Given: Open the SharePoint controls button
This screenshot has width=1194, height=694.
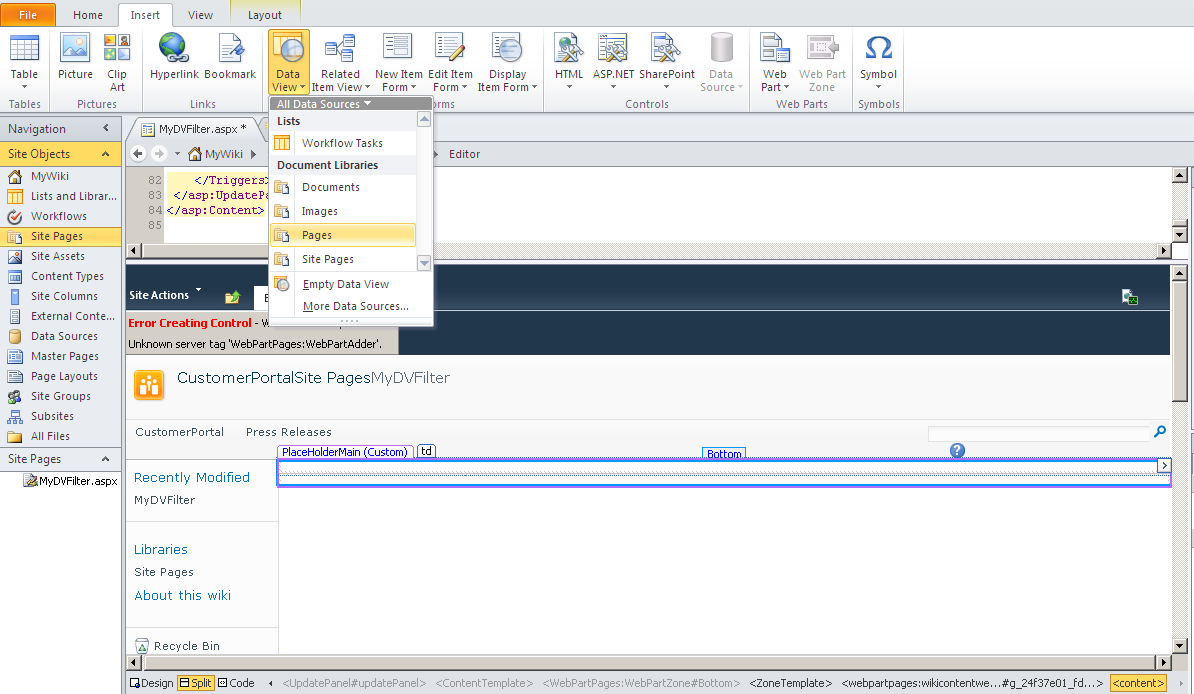Looking at the screenshot, I should (x=666, y=62).
